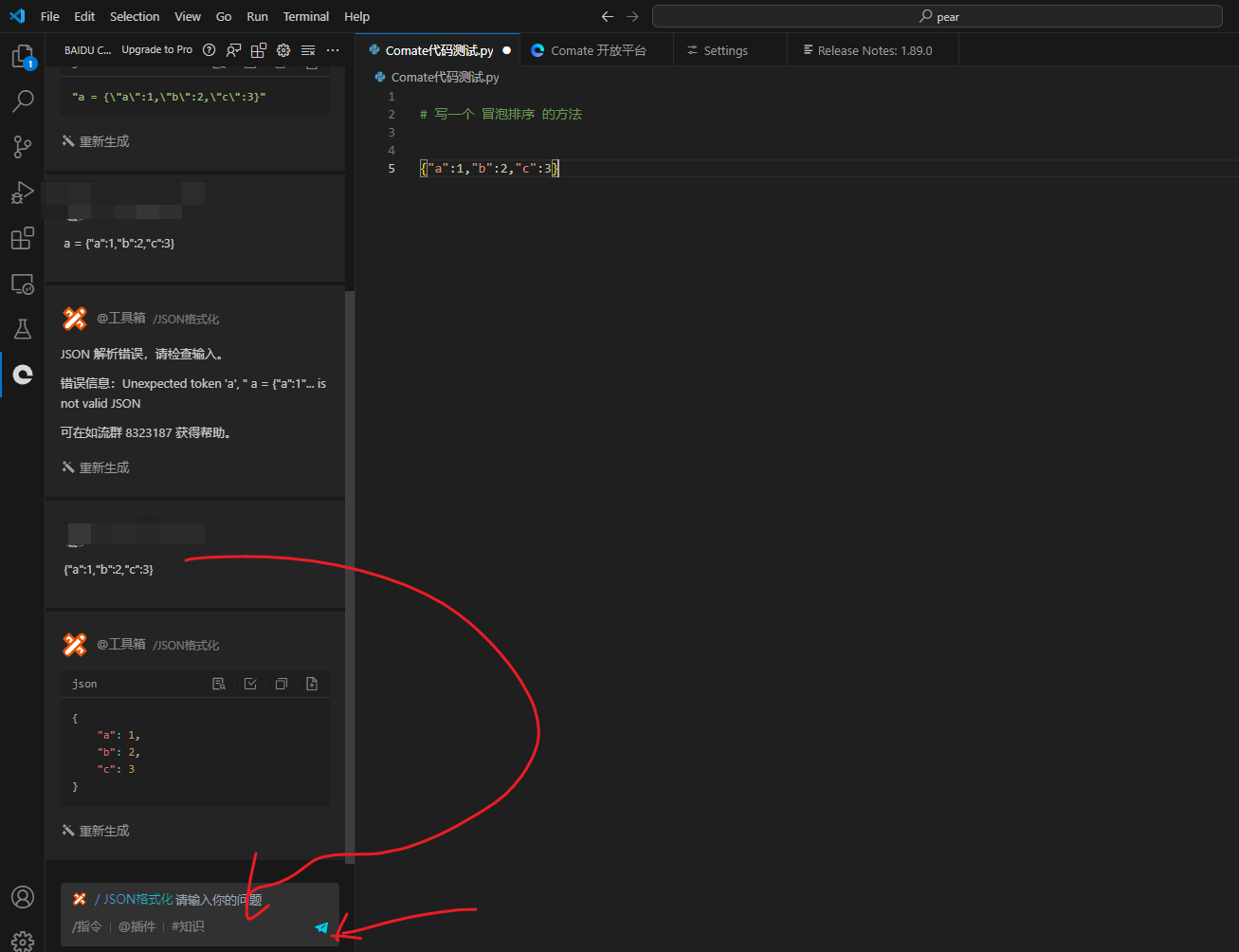The height and width of the screenshot is (952, 1239).
Task: Select the Baidu Comate sidebar icon
Action: click(23, 375)
